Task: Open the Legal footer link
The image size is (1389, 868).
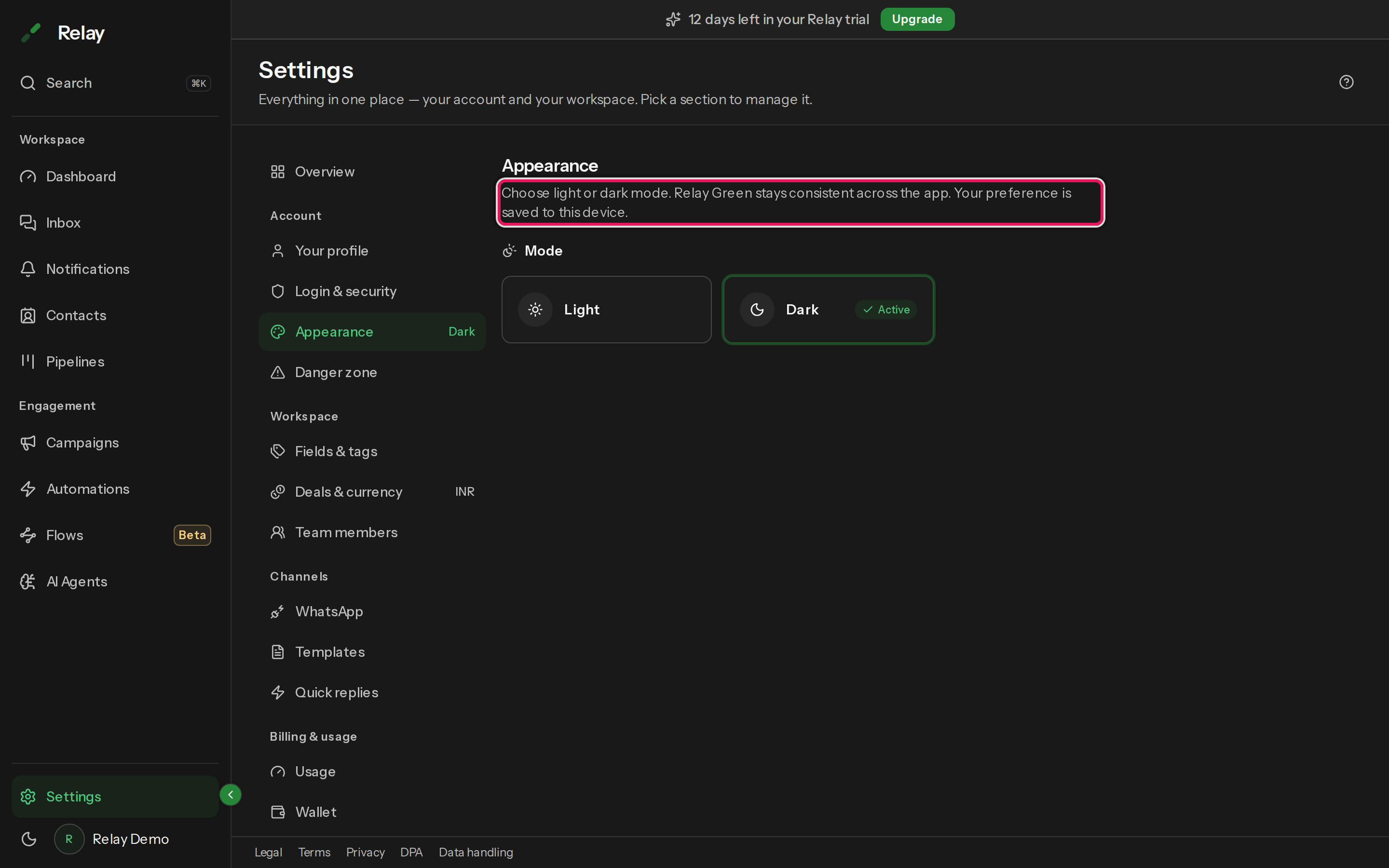Action: 268,853
